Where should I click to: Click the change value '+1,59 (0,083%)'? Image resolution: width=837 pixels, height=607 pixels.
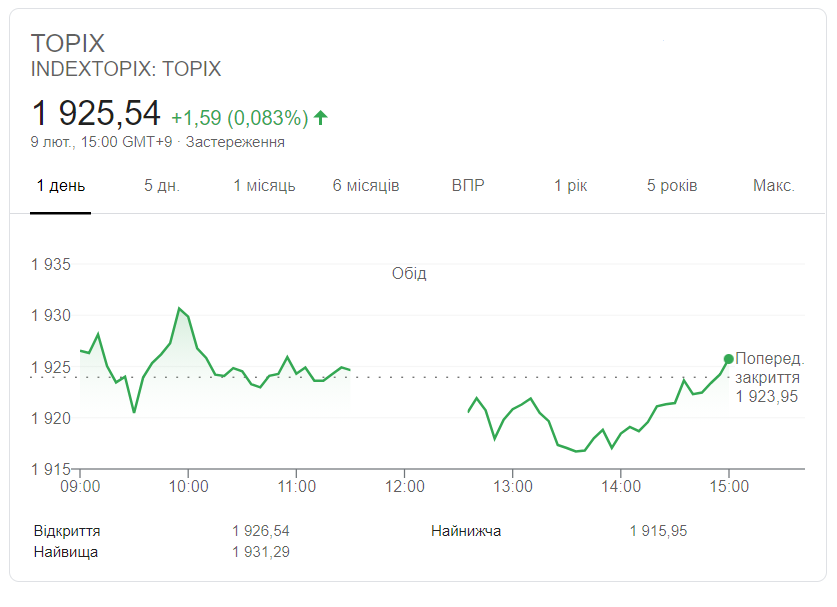pos(240,118)
